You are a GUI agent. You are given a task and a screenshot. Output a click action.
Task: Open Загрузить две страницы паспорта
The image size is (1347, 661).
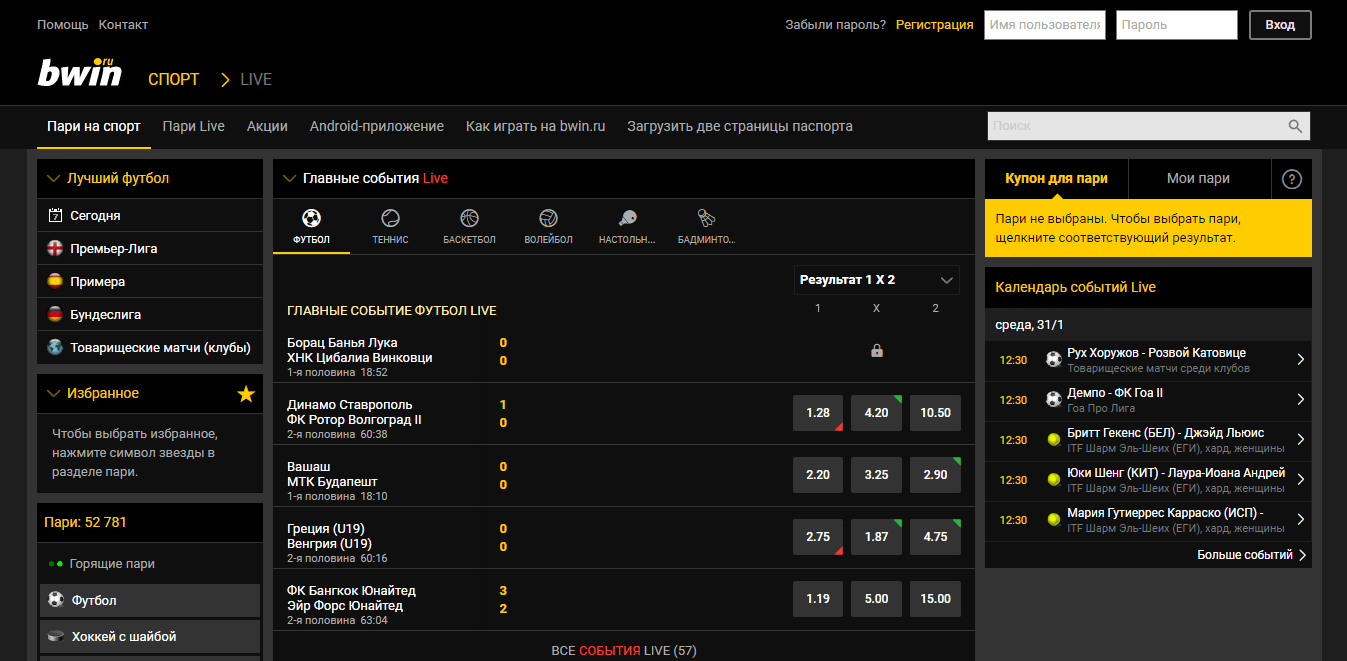740,126
